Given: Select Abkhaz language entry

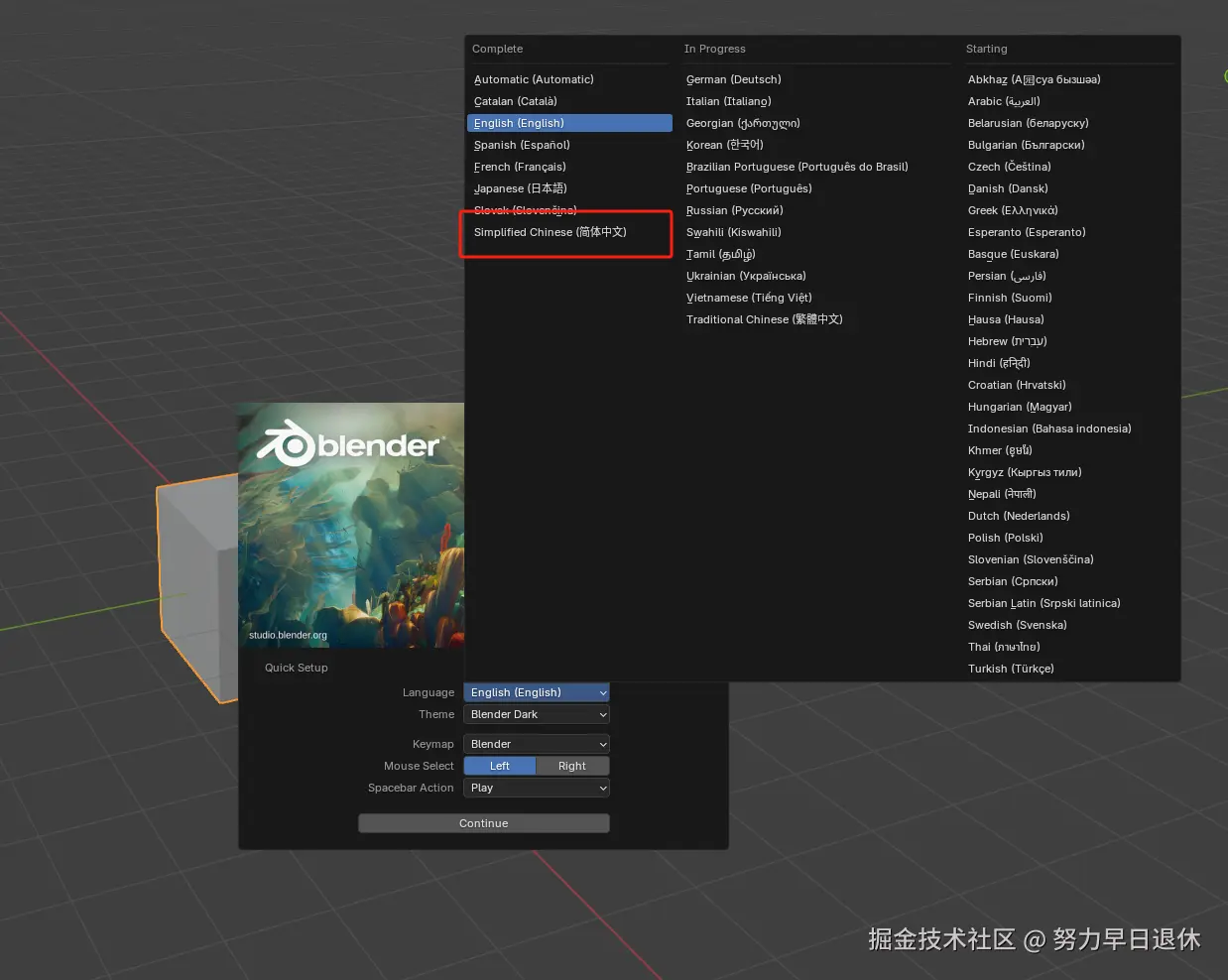Looking at the screenshot, I should 1069,79.
